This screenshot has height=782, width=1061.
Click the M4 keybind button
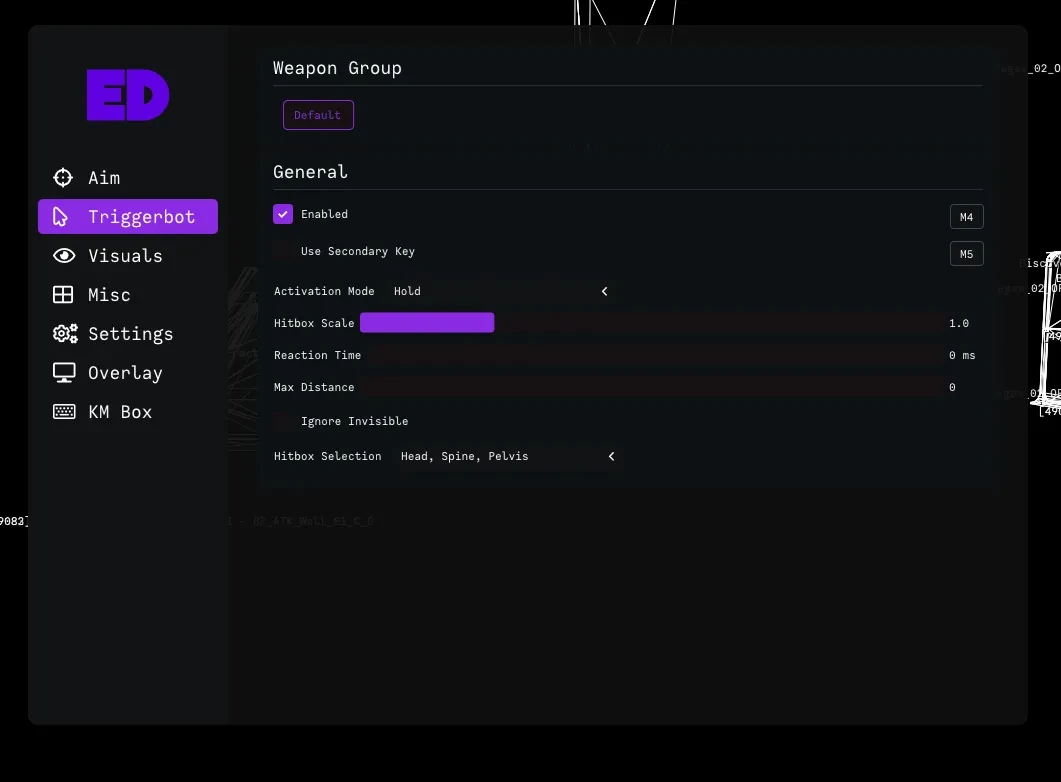point(966,217)
